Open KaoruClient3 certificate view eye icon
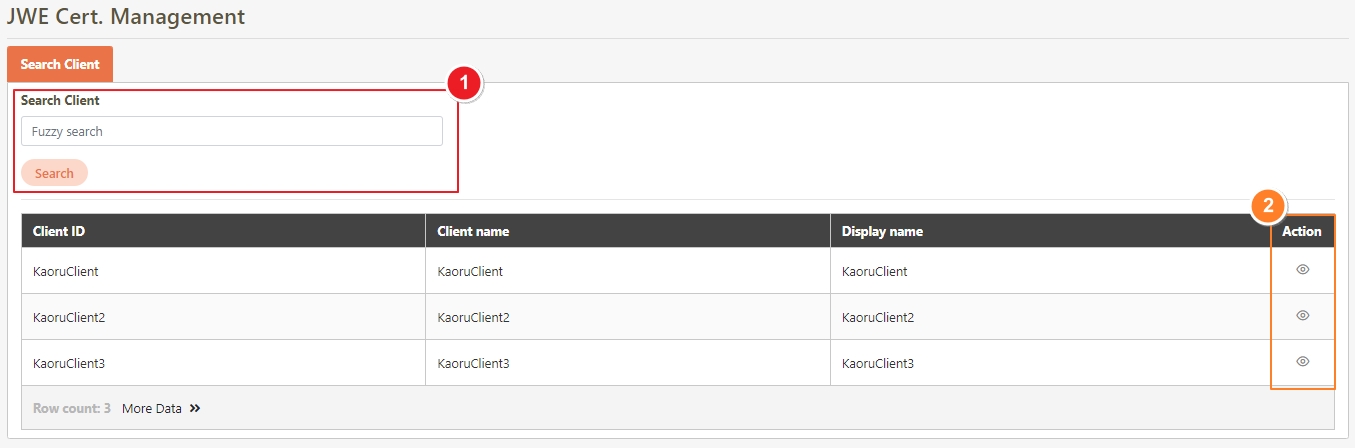The width and height of the screenshot is (1355, 448). click(1302, 362)
